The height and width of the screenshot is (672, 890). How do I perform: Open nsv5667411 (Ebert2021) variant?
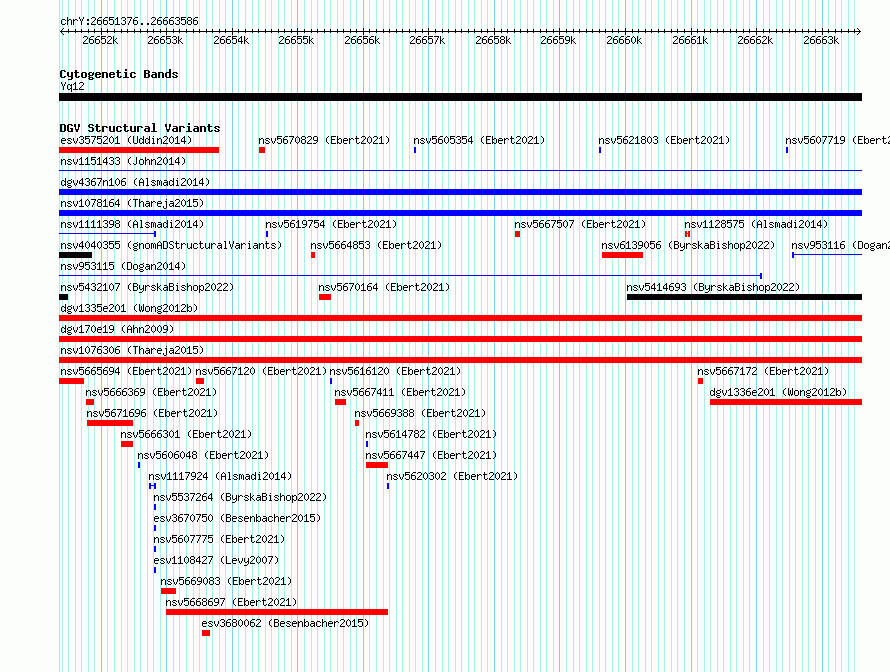coord(400,392)
